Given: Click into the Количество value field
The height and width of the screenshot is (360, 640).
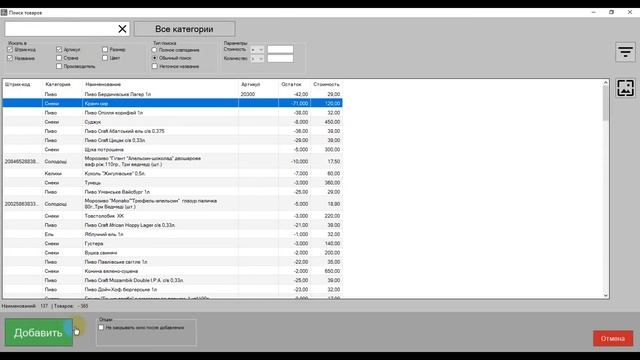Looking at the screenshot, I should 280,59.
